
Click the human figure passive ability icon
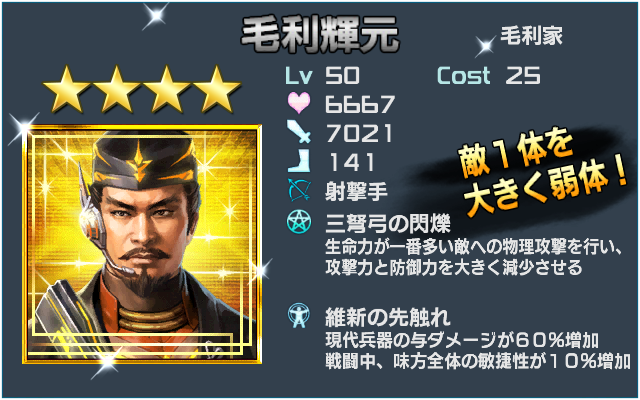(x=299, y=316)
